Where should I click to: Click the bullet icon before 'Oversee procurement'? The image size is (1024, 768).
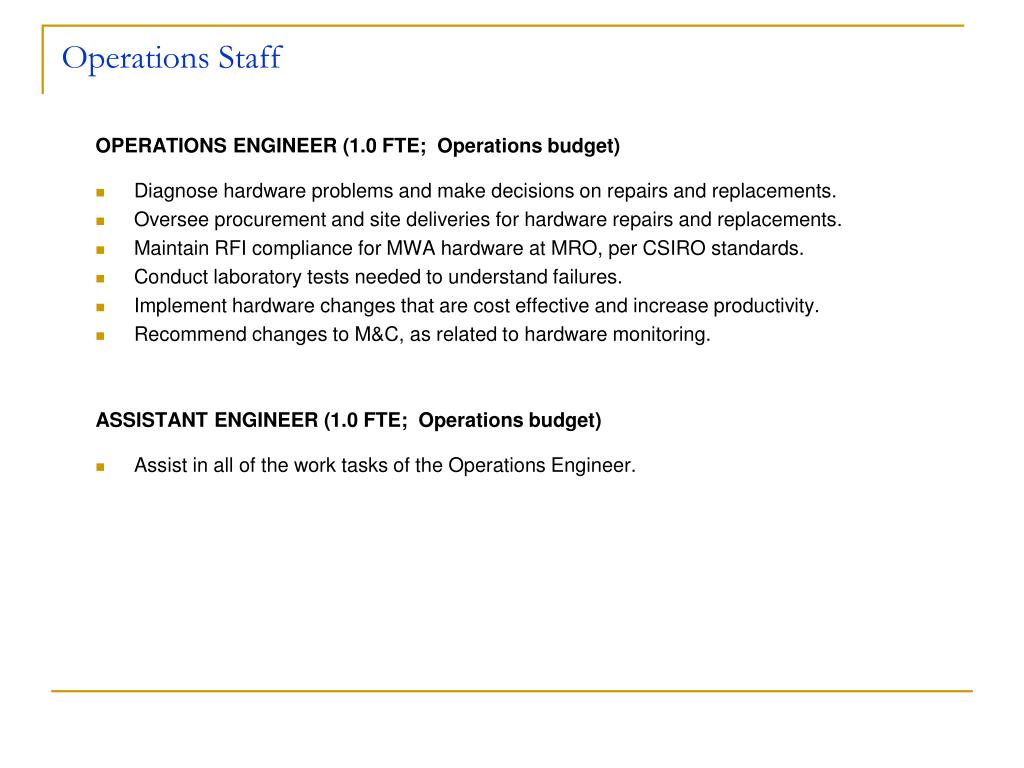(x=100, y=221)
